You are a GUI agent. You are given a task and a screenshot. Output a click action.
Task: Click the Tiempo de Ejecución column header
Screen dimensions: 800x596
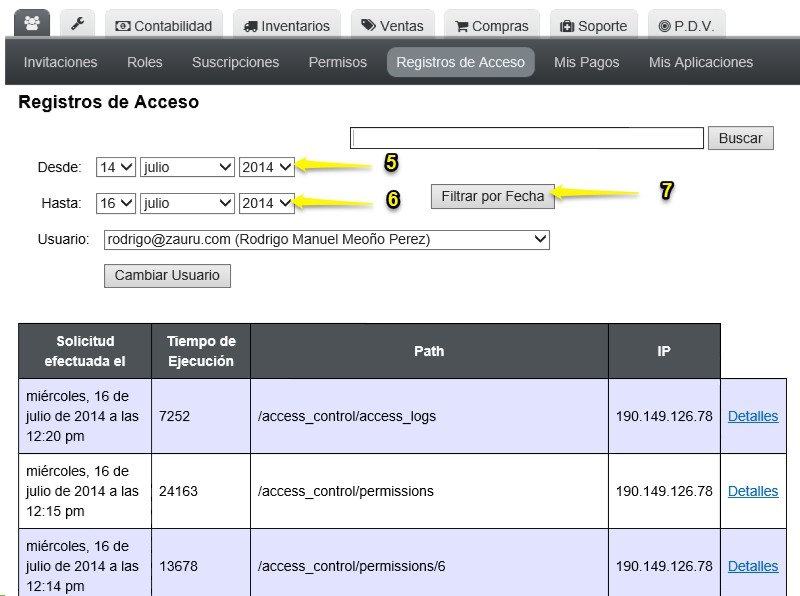pos(201,351)
